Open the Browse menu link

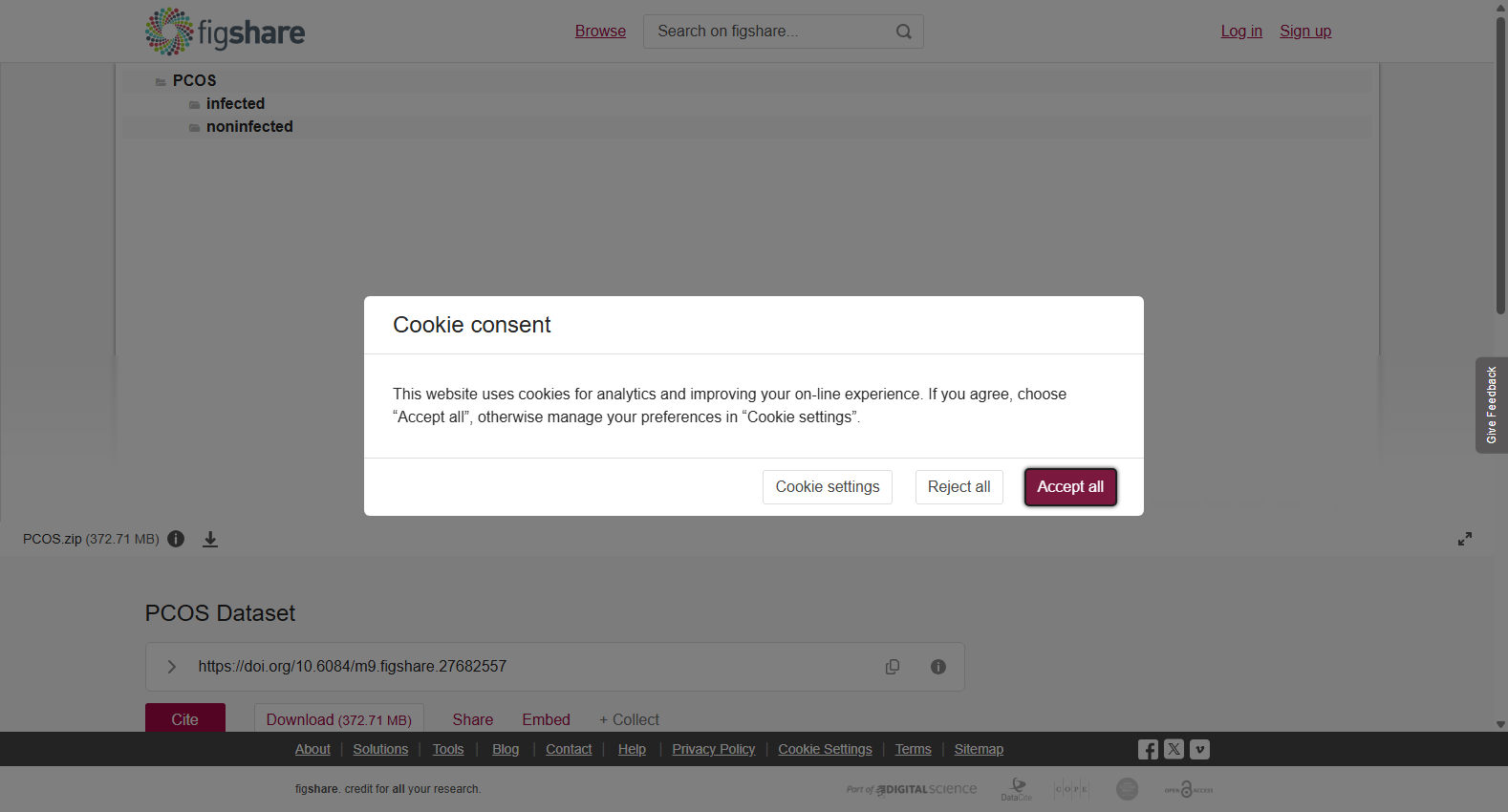pyautogui.click(x=600, y=32)
